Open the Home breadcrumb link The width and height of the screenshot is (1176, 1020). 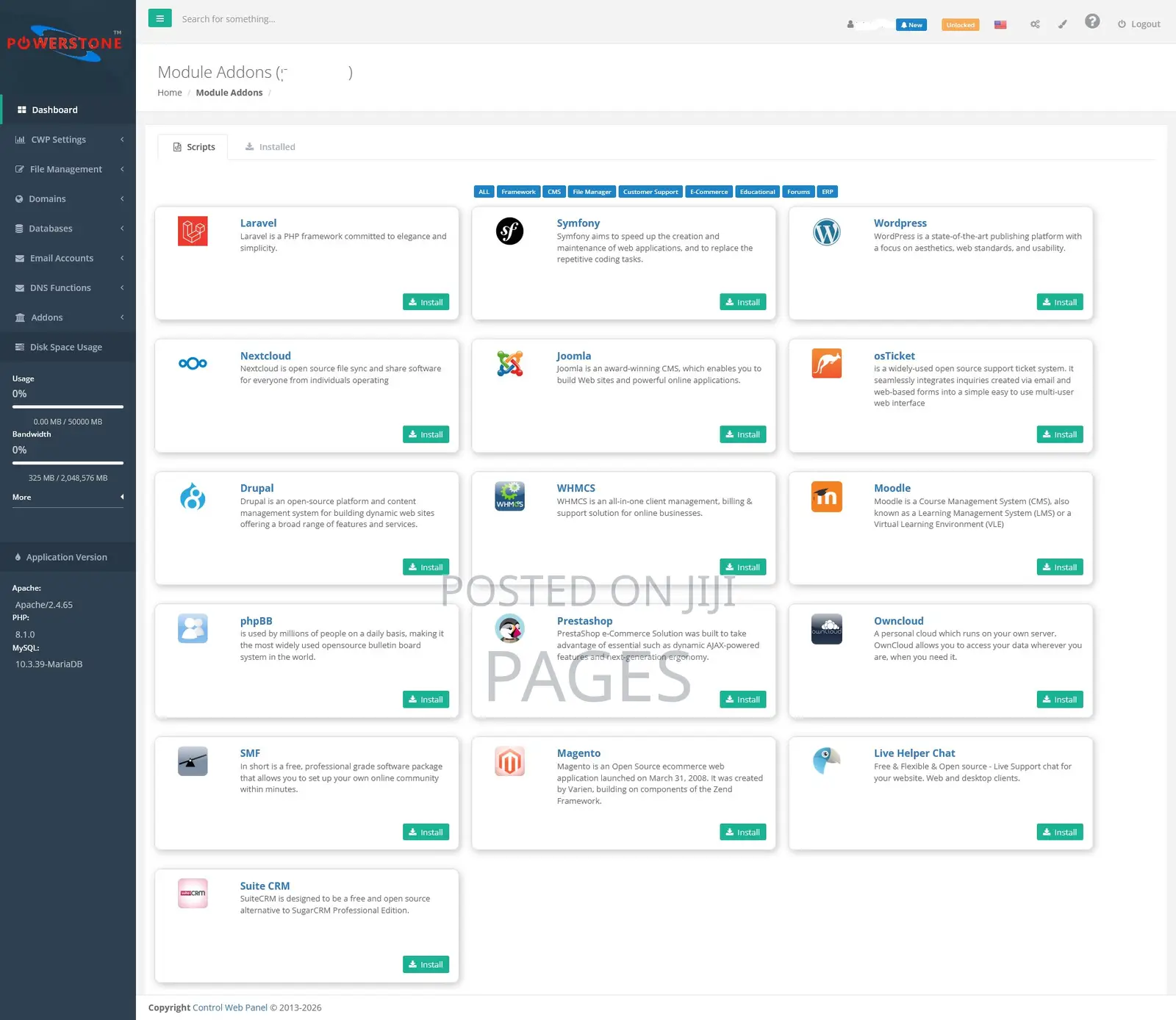coord(170,93)
